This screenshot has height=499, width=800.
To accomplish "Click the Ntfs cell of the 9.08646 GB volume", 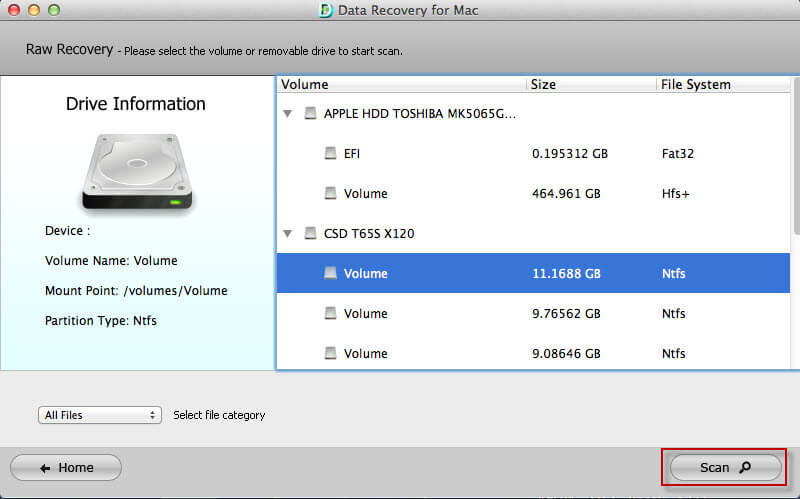I will [673, 354].
